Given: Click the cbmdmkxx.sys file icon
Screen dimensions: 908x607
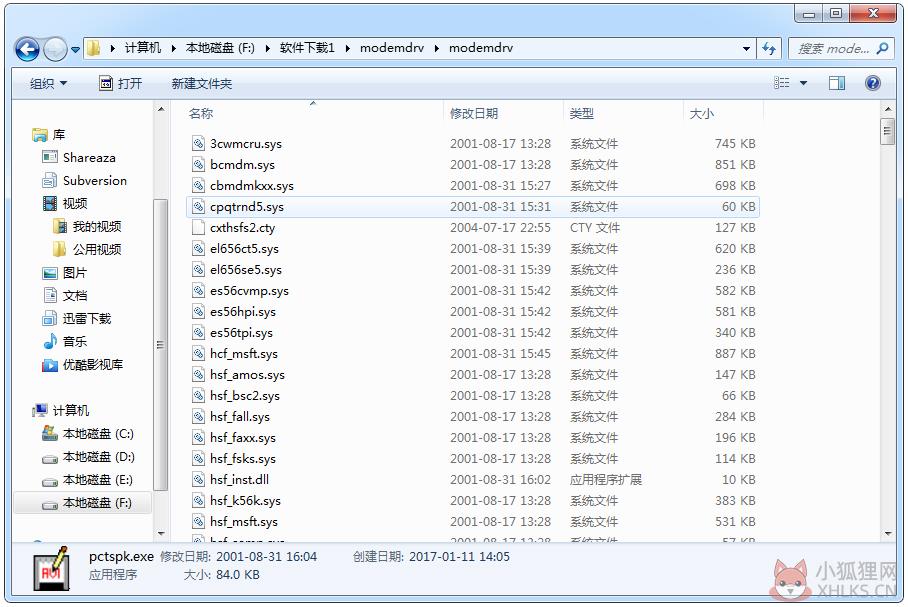Looking at the screenshot, I should click(198, 185).
